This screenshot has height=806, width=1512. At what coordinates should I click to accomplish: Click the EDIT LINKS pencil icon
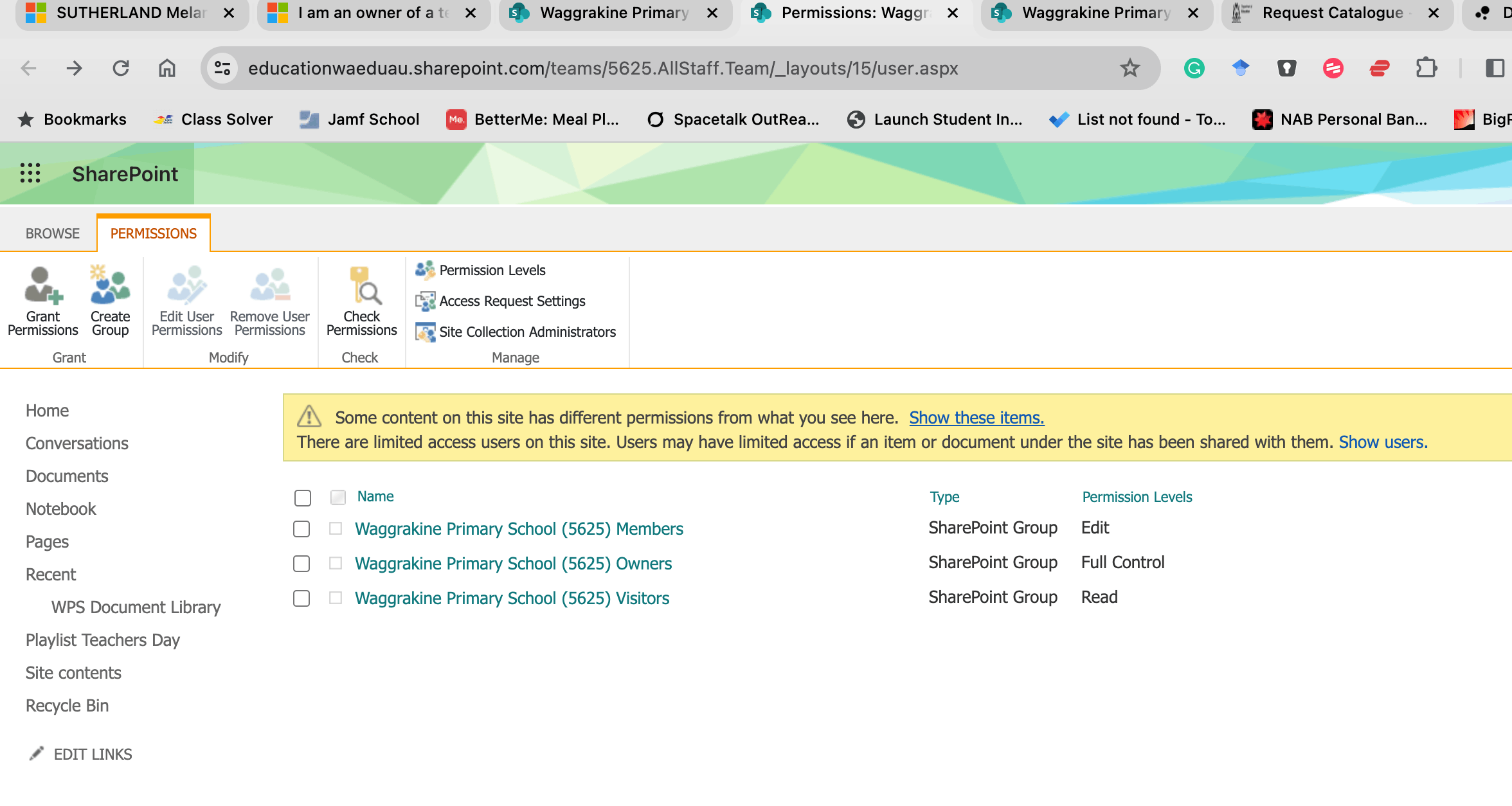37,753
